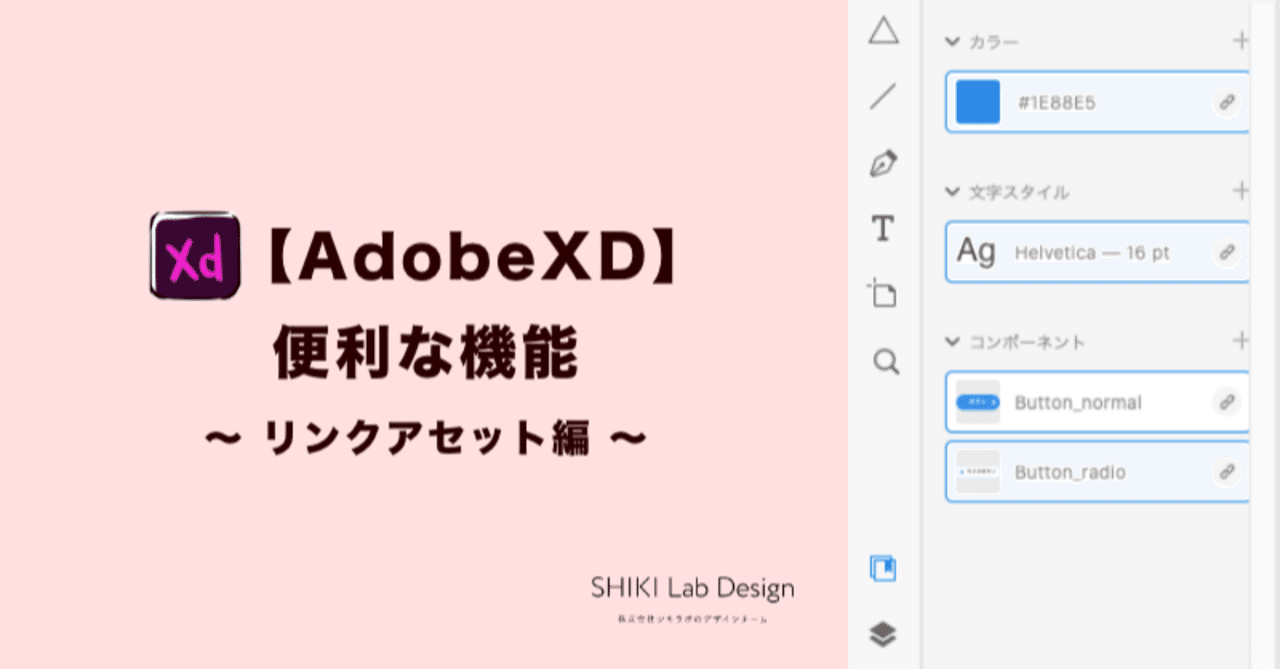
Task: Click the Adobe XD logo icon
Action: (x=195, y=255)
